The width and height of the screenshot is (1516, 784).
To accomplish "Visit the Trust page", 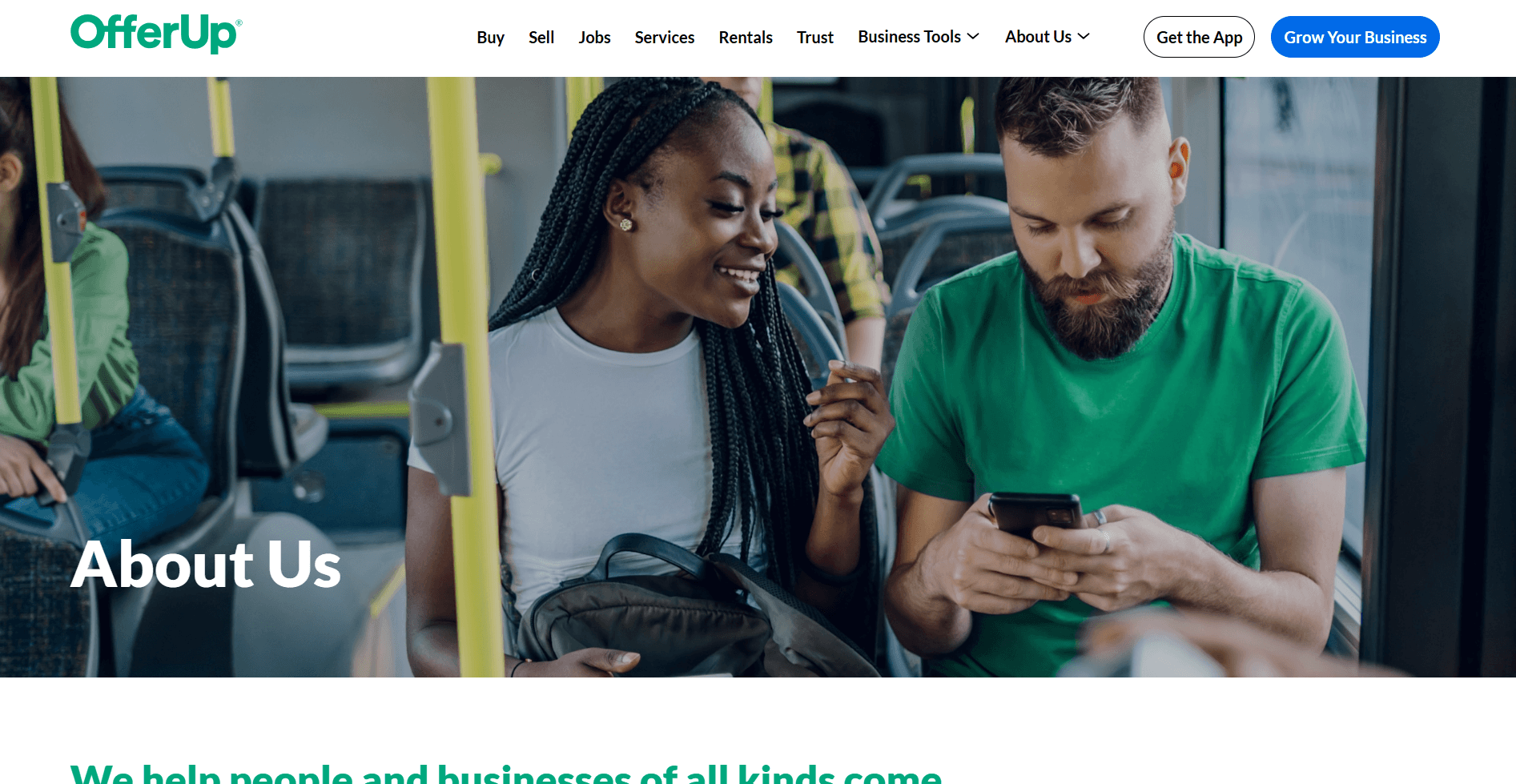I will point(815,38).
